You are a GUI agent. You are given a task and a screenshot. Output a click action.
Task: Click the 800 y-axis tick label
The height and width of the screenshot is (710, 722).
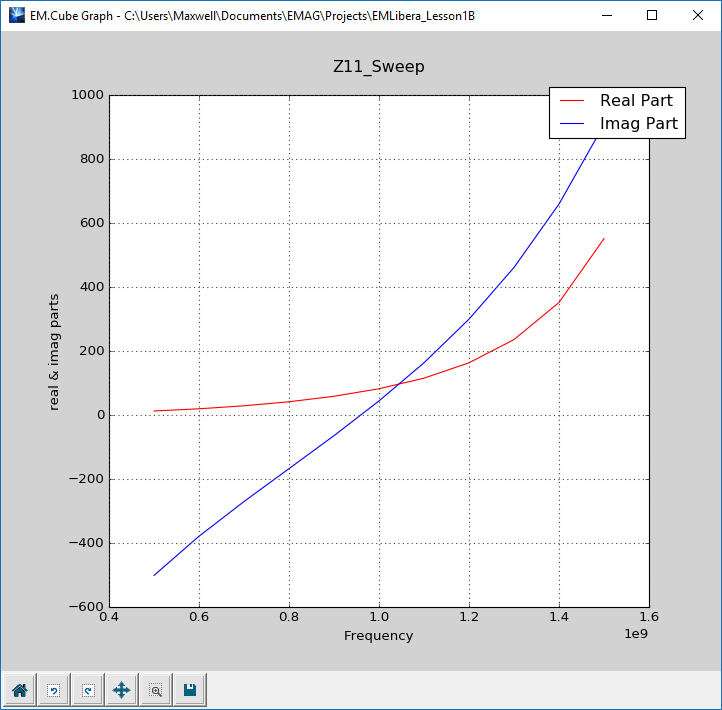(x=92, y=159)
